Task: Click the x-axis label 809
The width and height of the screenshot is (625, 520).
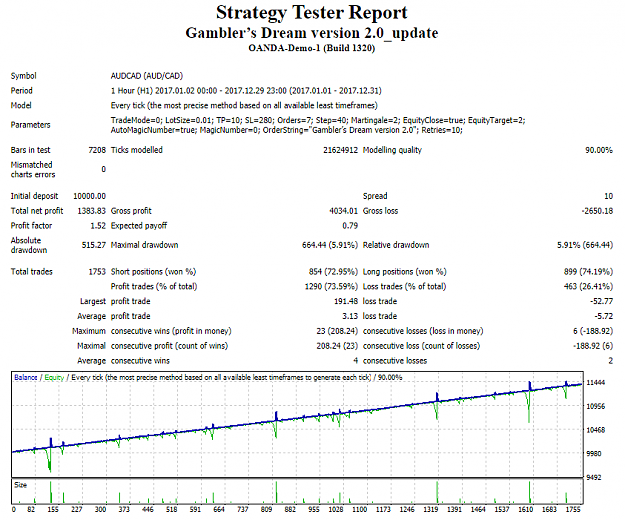Action: [266, 509]
